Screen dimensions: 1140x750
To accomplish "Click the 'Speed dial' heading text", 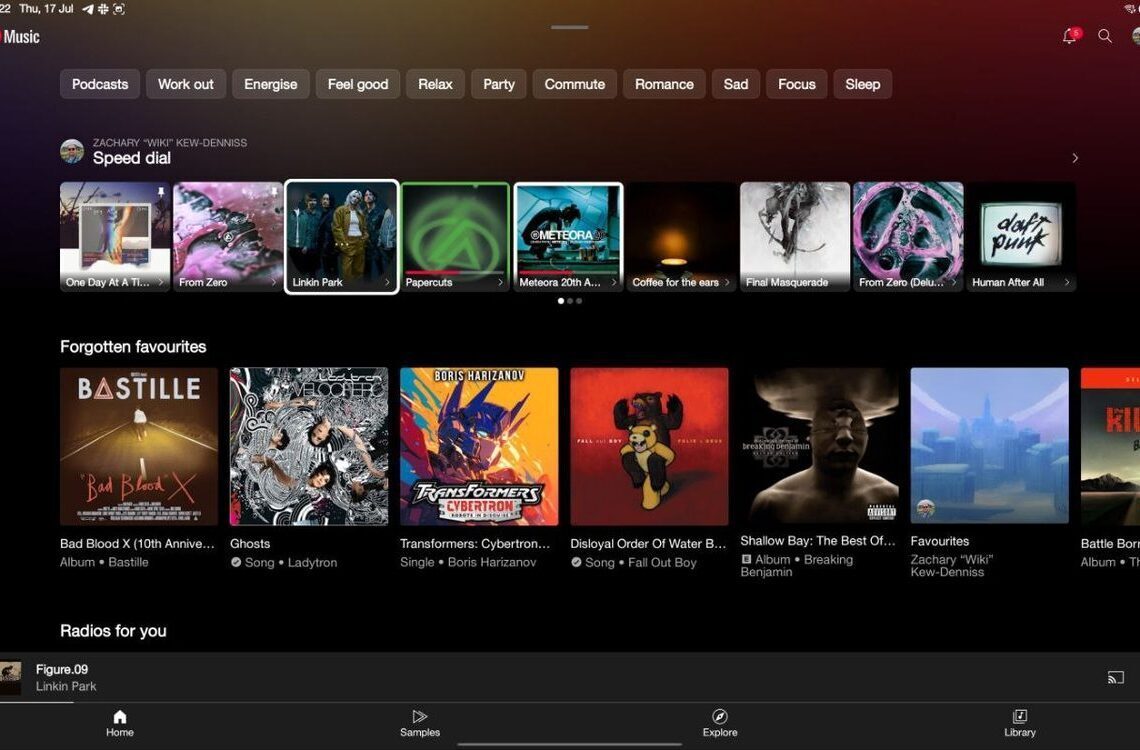I will [132, 158].
